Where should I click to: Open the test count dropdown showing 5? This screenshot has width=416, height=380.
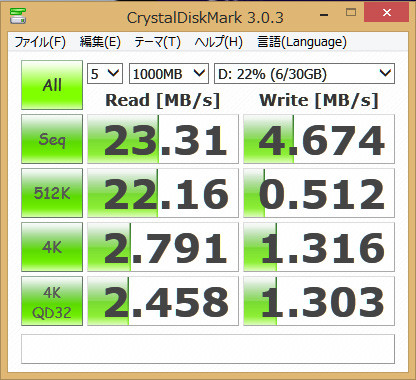tap(105, 73)
